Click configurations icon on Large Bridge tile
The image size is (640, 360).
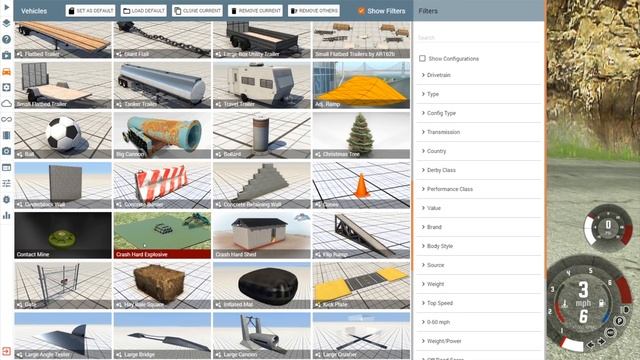(119, 355)
